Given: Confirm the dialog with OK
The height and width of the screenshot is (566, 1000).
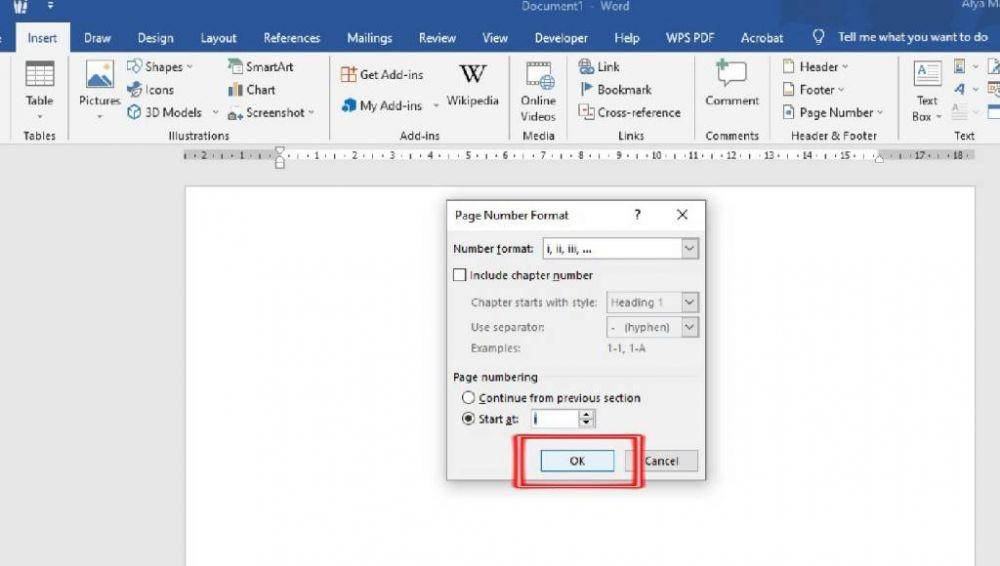Looking at the screenshot, I should [577, 461].
